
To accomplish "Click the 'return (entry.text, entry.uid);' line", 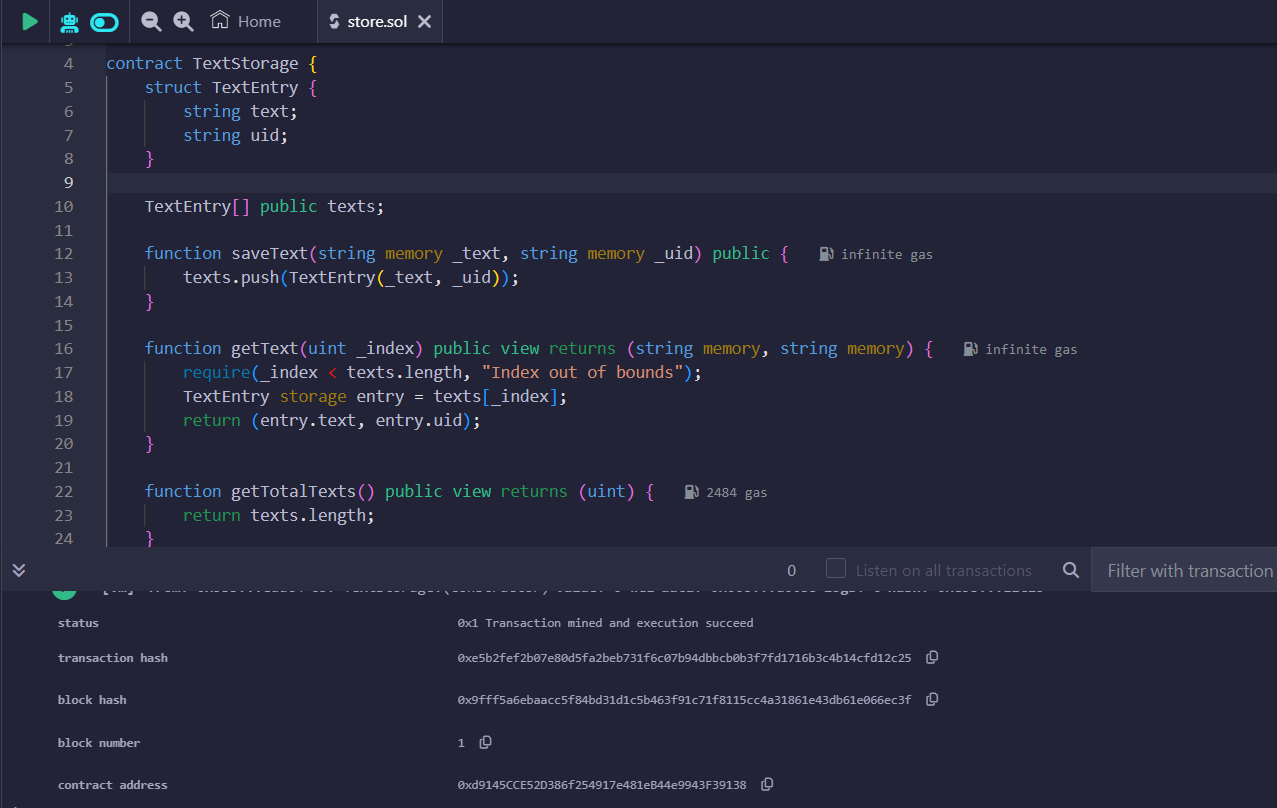I will (x=332, y=420).
